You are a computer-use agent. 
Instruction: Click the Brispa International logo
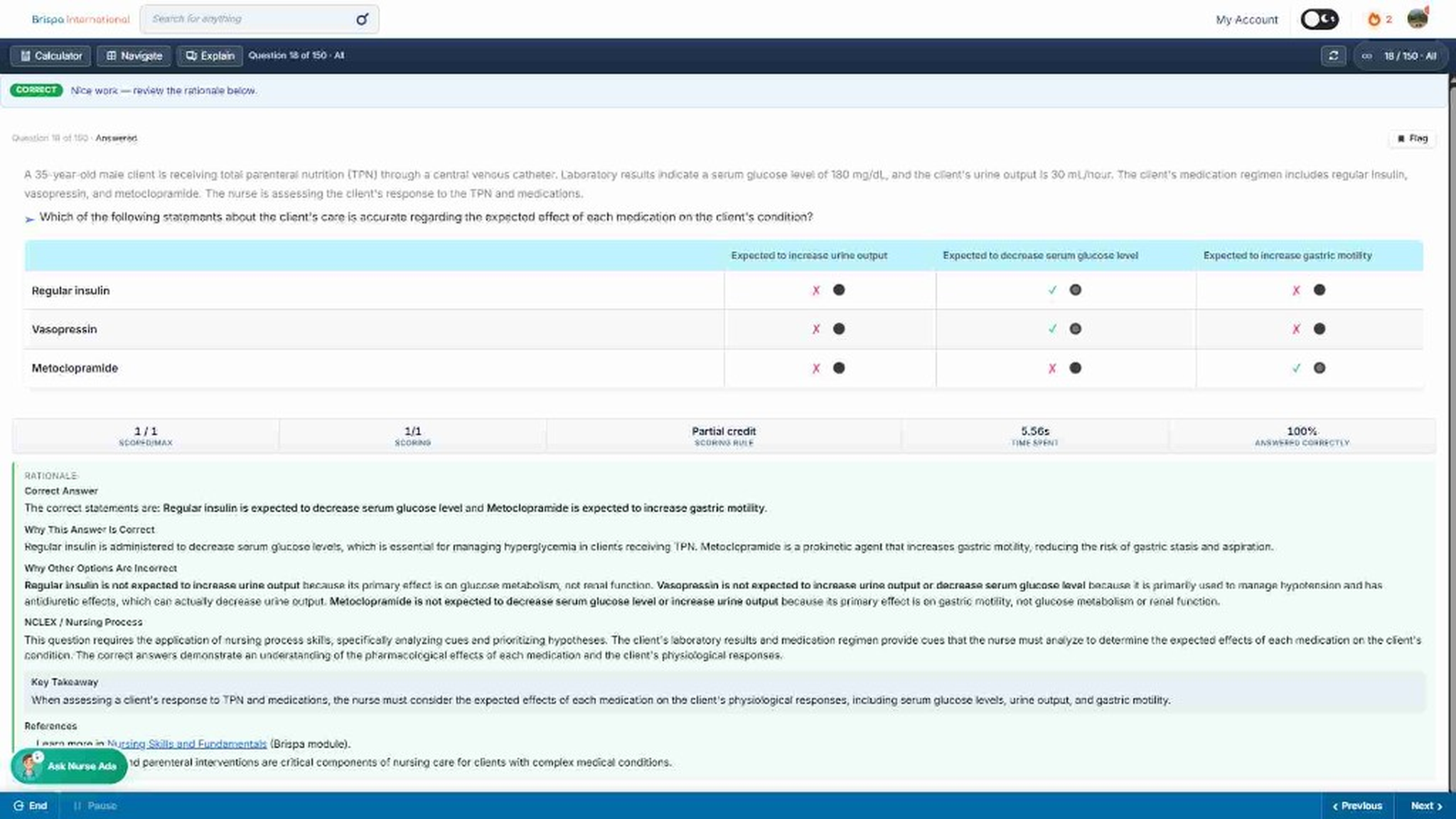point(80,19)
